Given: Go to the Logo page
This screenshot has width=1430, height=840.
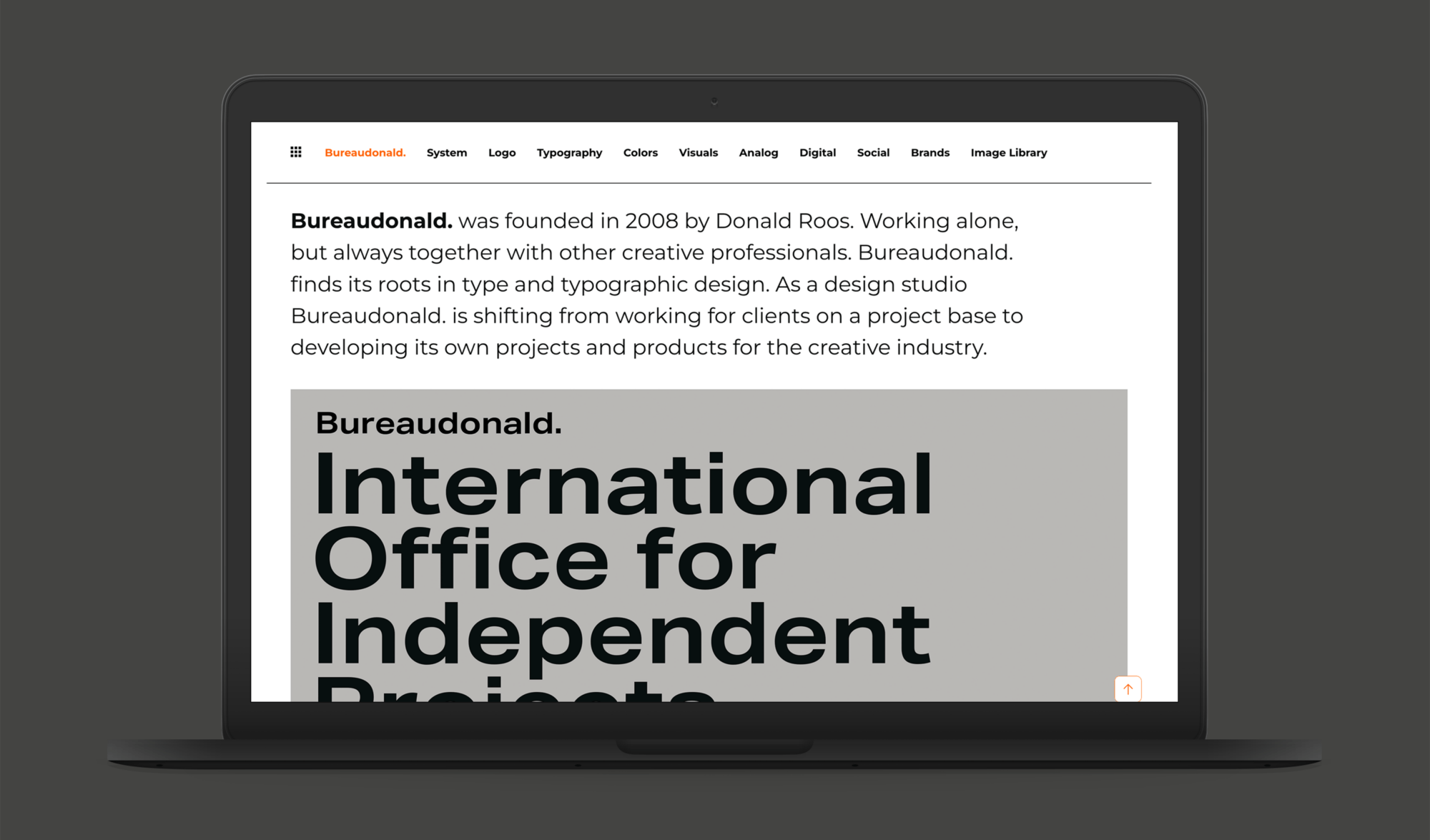Looking at the screenshot, I should [501, 153].
